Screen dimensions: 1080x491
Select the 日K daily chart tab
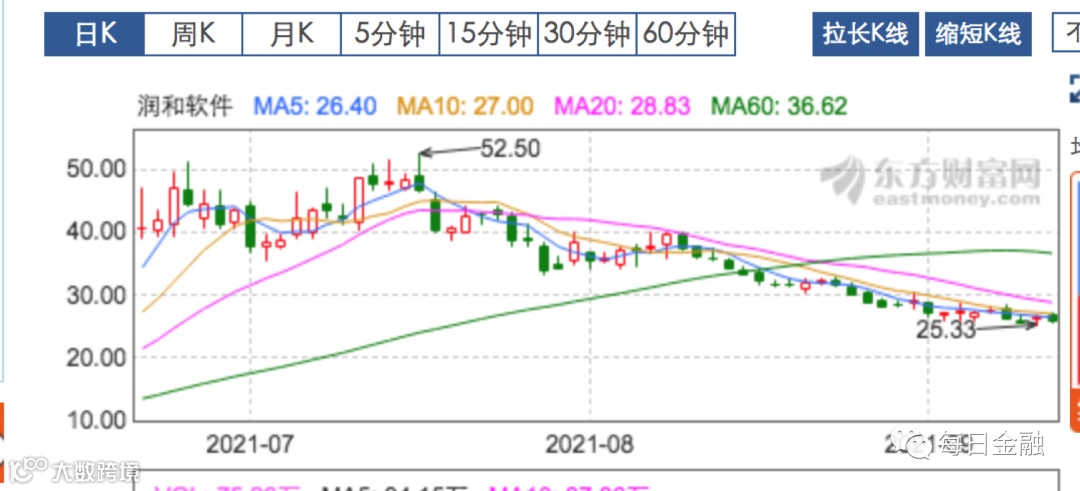click(x=94, y=34)
